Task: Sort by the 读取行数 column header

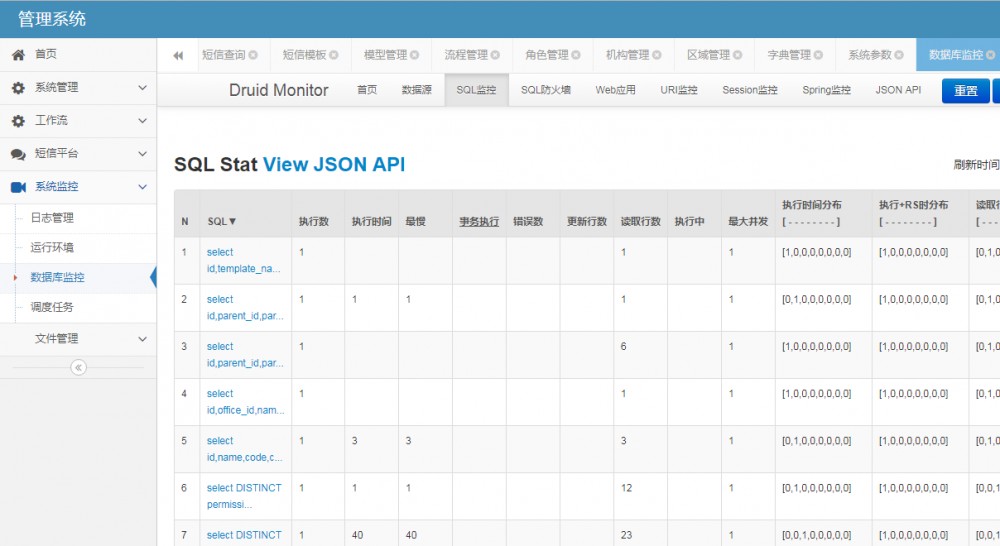Action: [640, 221]
